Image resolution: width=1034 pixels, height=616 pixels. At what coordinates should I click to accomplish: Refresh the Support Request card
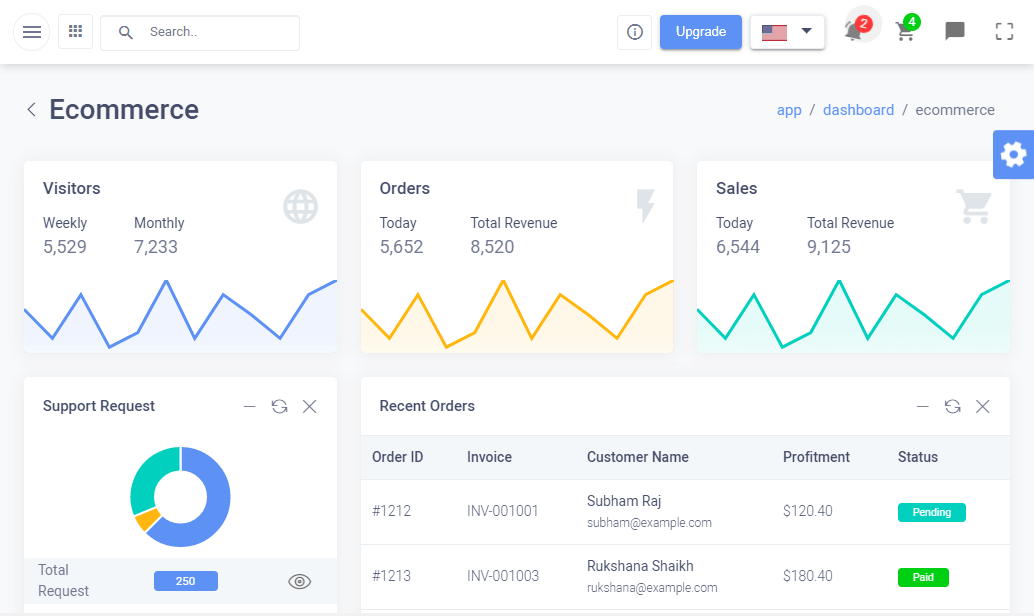280,406
